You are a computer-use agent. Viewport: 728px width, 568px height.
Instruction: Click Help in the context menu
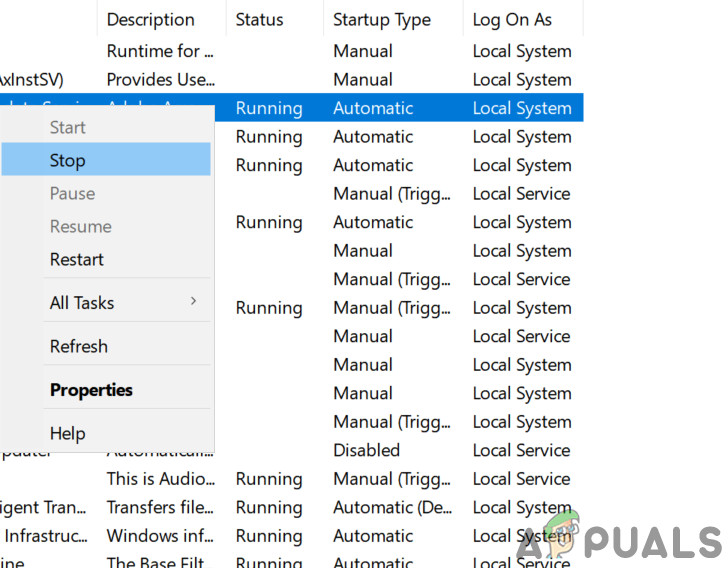click(x=68, y=433)
